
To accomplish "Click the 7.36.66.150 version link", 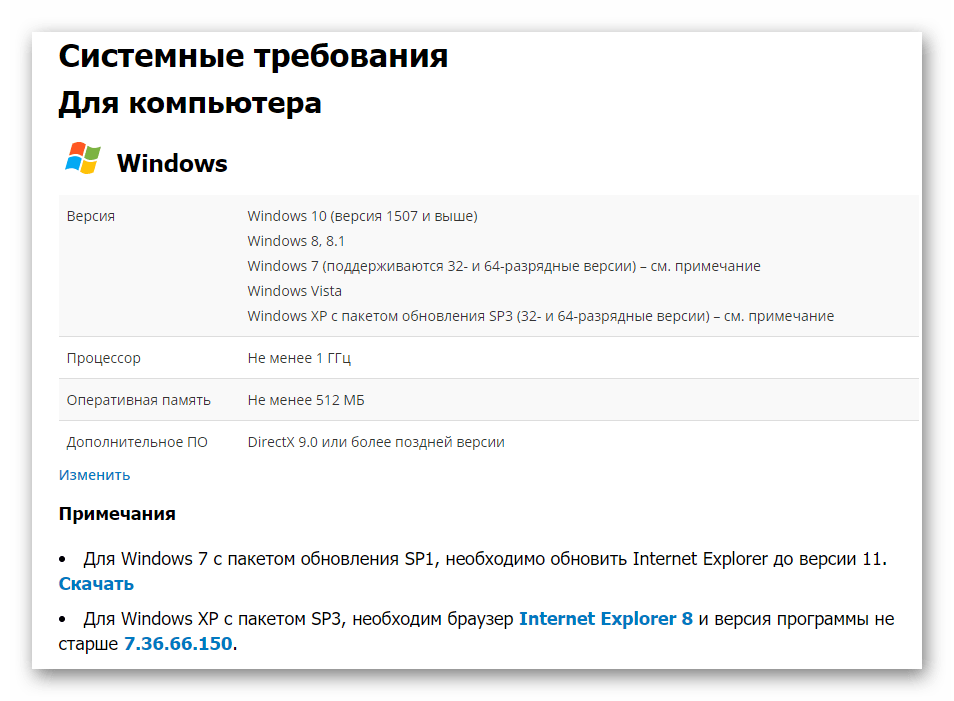I will tap(177, 644).
